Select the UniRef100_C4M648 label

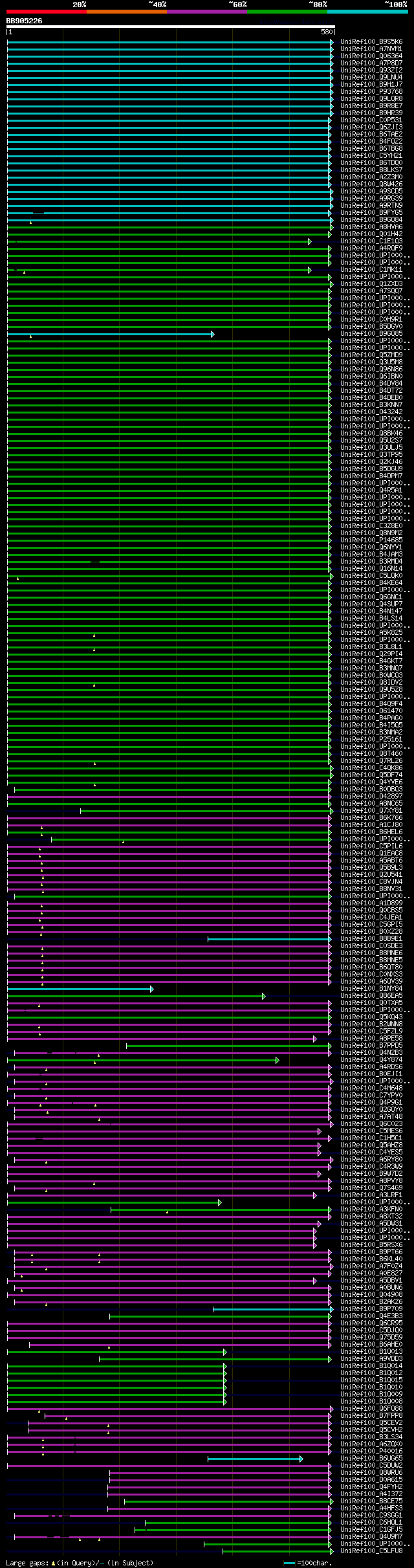(x=371, y=1088)
